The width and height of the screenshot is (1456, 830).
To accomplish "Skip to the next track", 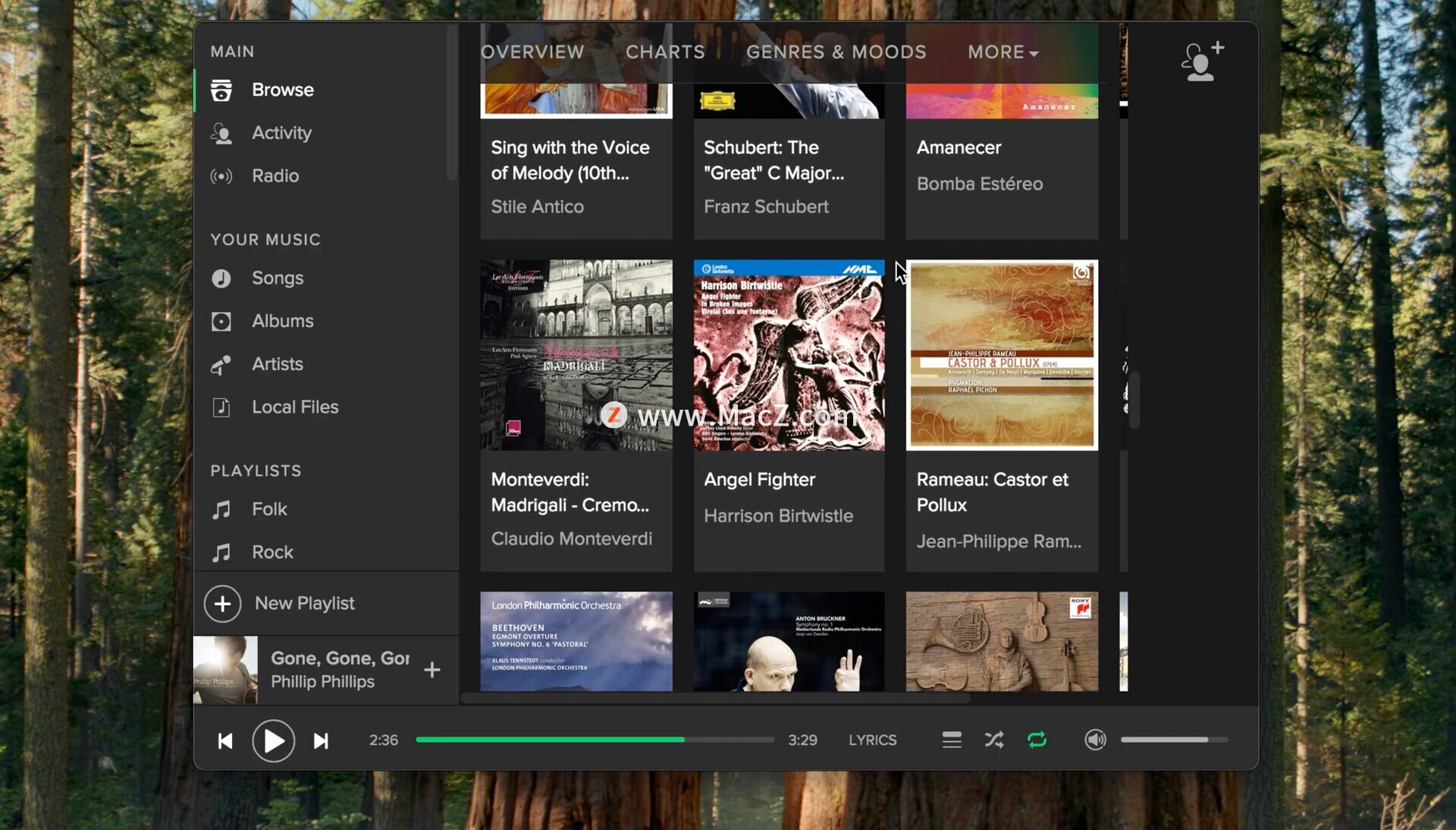I will tap(321, 741).
